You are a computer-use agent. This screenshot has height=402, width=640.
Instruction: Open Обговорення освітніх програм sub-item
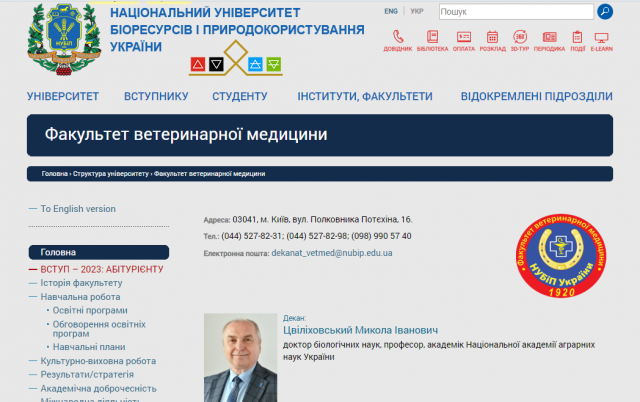coord(99,329)
